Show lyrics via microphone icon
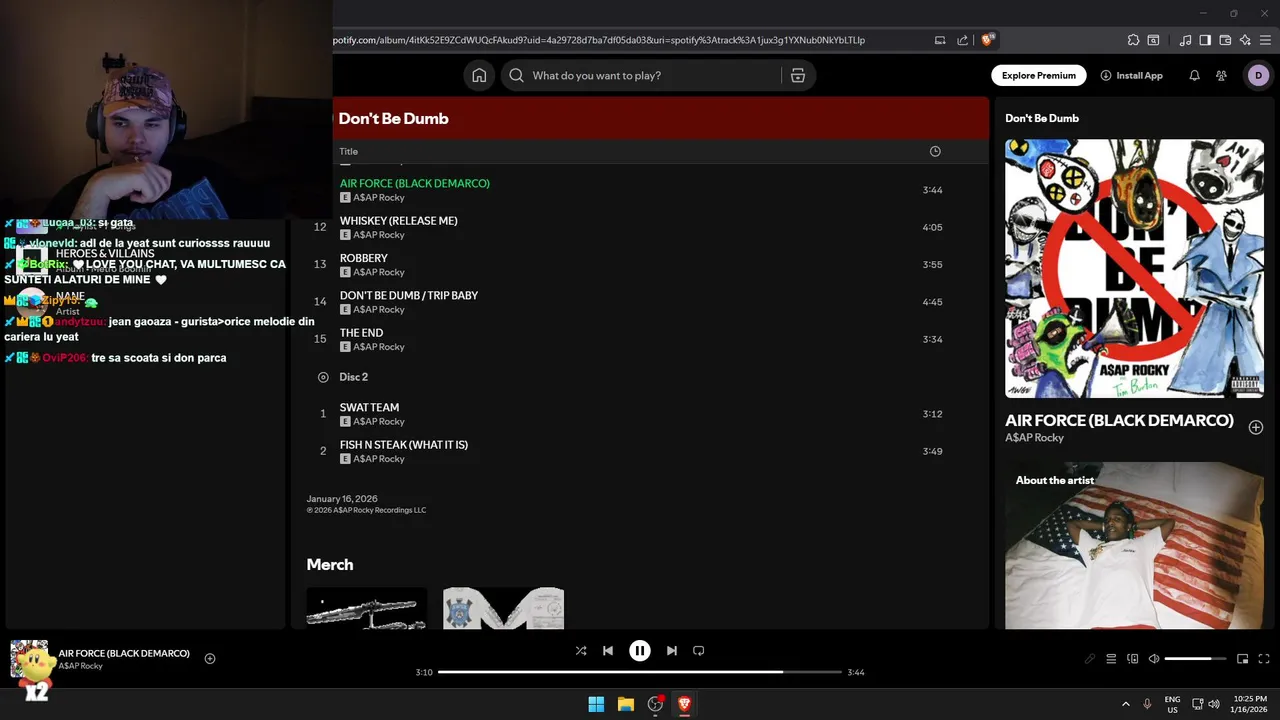Screen dimensions: 1280x720 1090,659
